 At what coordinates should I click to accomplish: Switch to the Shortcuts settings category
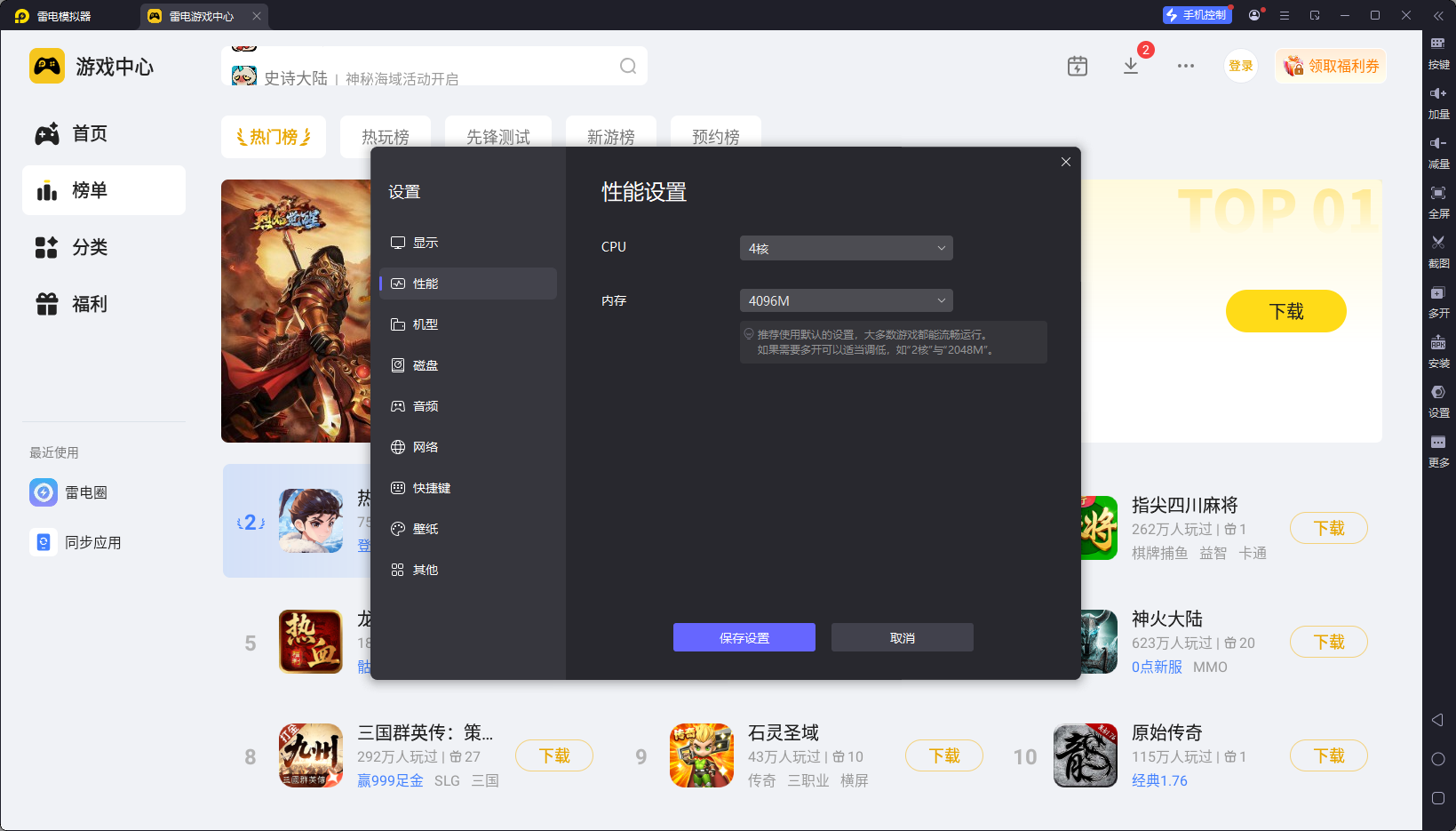[431, 488]
